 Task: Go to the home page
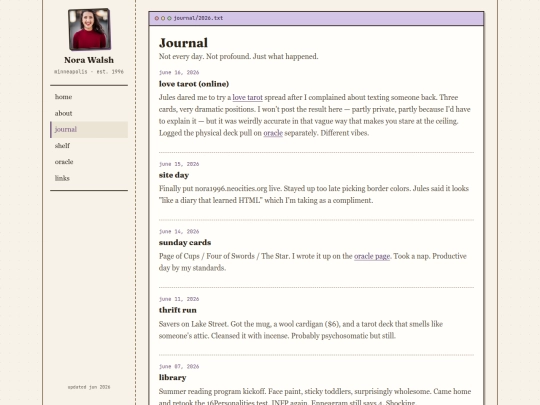[89, 97]
